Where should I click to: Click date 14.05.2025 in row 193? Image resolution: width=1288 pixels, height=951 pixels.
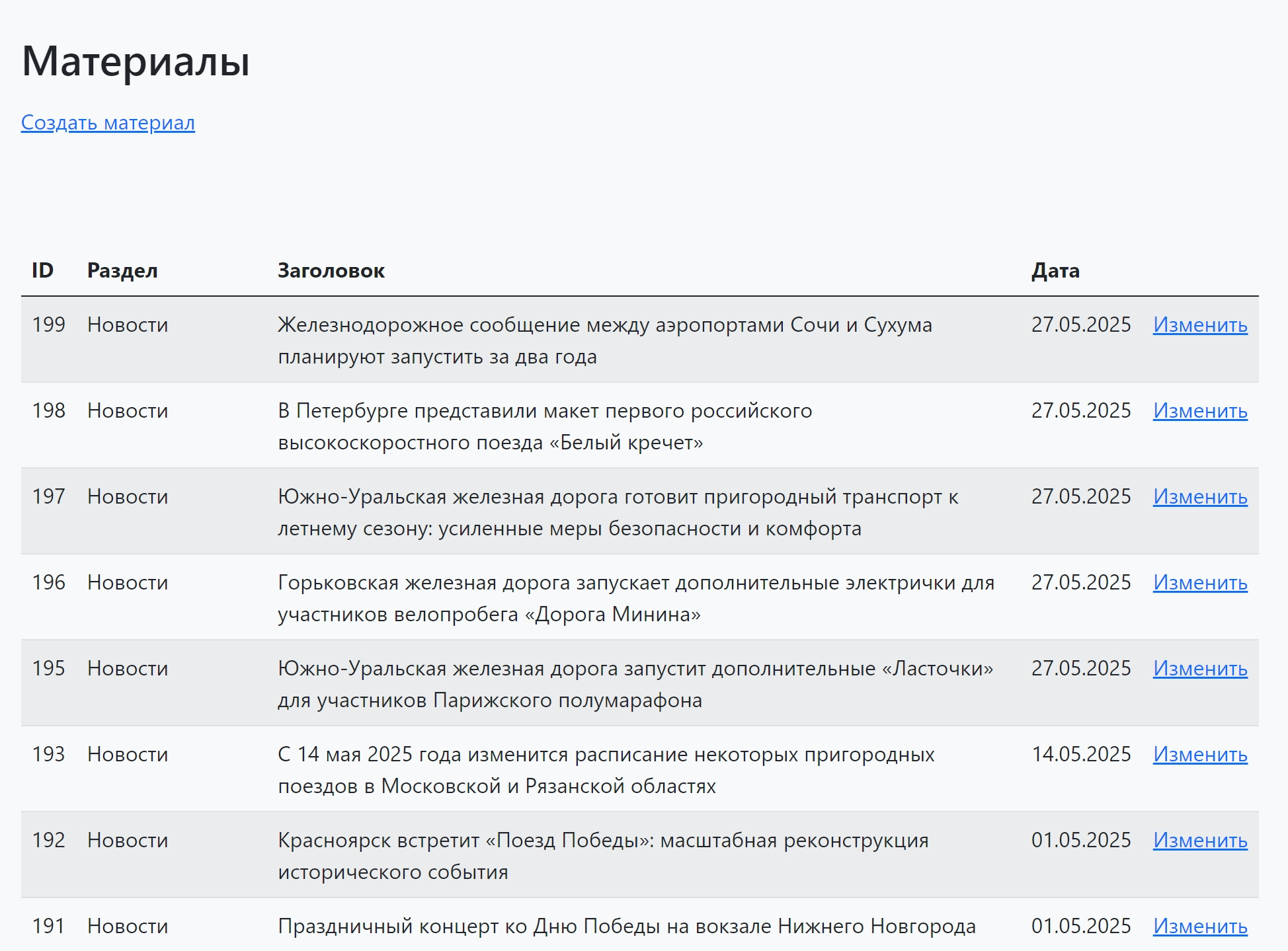(x=1081, y=754)
